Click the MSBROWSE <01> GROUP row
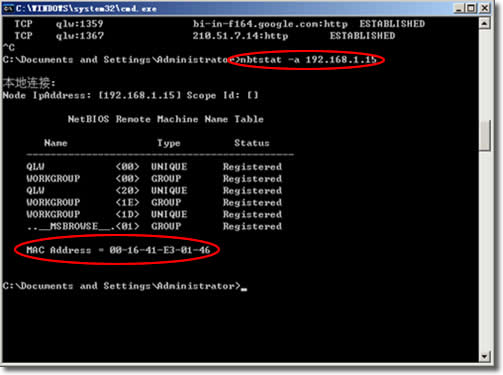503x375 pixels. pyautogui.click(x=154, y=226)
